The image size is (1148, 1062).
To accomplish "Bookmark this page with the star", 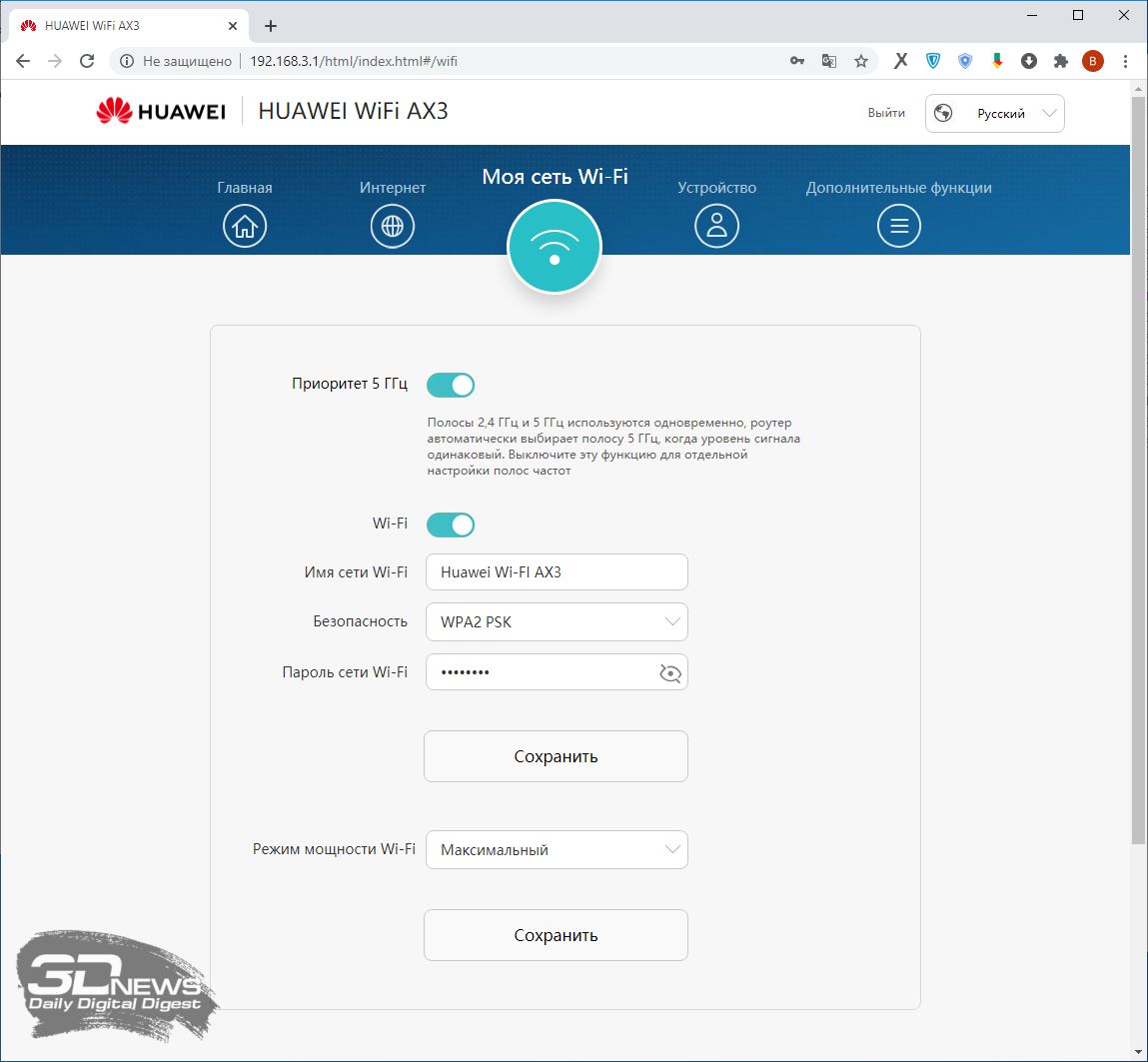I will click(861, 62).
